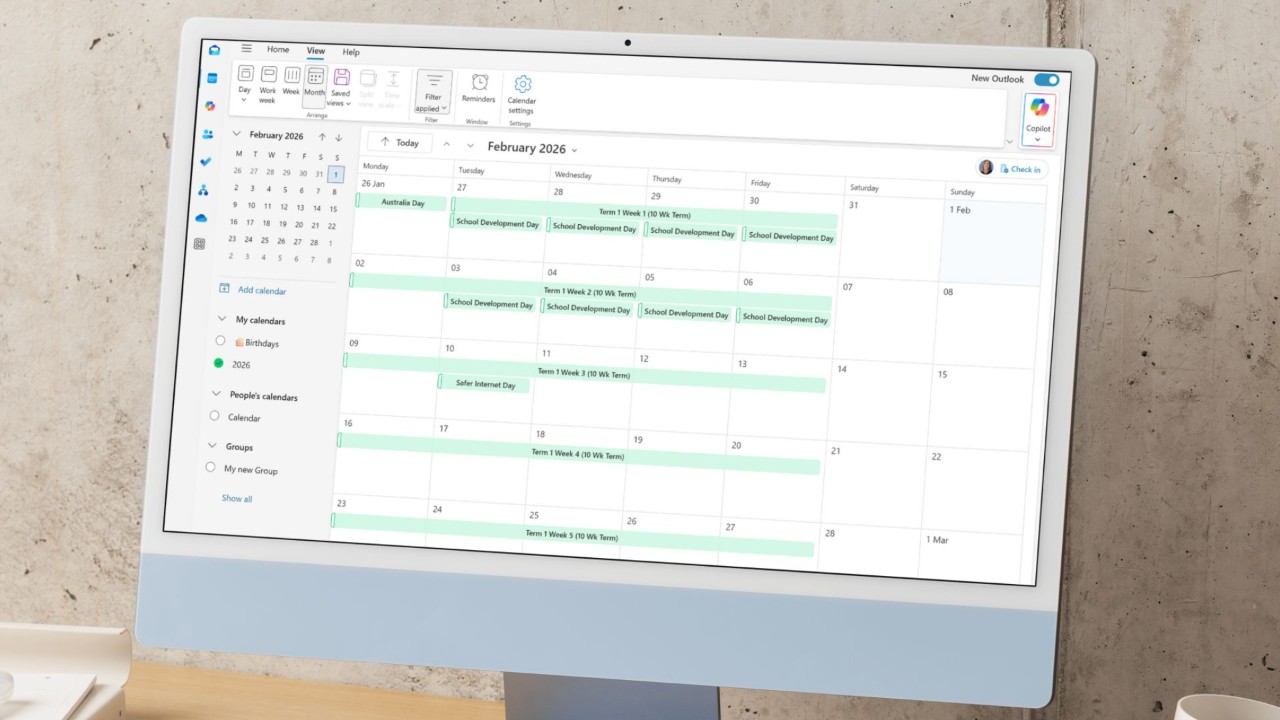Click the hamburger navigation menu icon
The image size is (1280, 720).
tap(247, 48)
